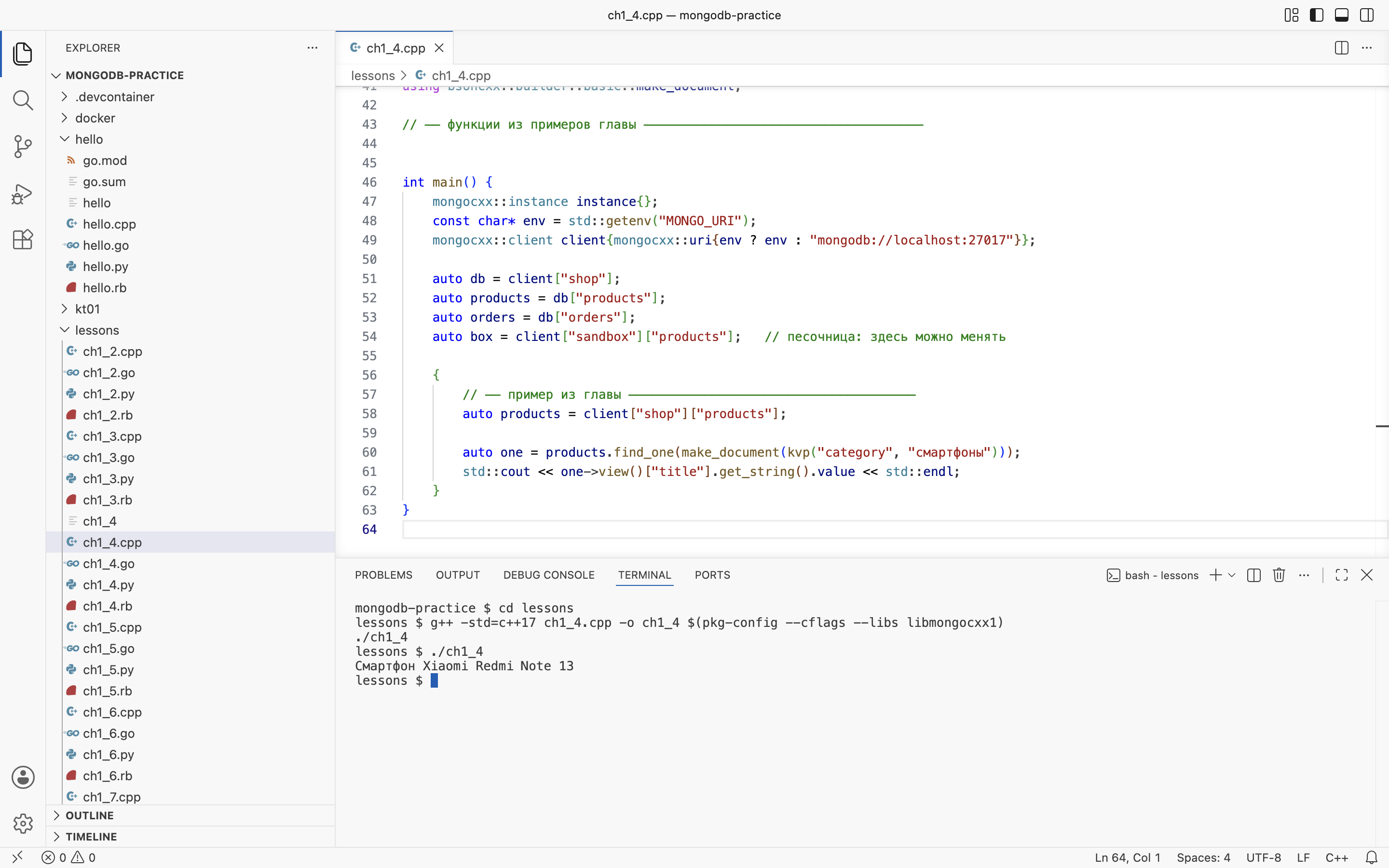Expand the .devcontainer folder
The width and height of the screenshot is (1389, 868).
pyautogui.click(x=191, y=96)
